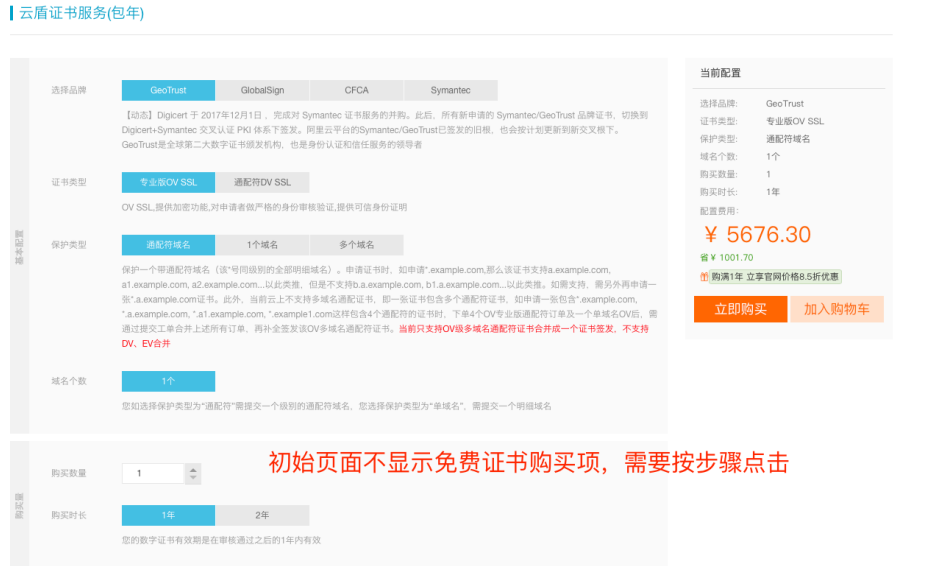Increase purchase quantity with up arrow
This screenshot has height=568, width=946.
(x=193, y=469)
